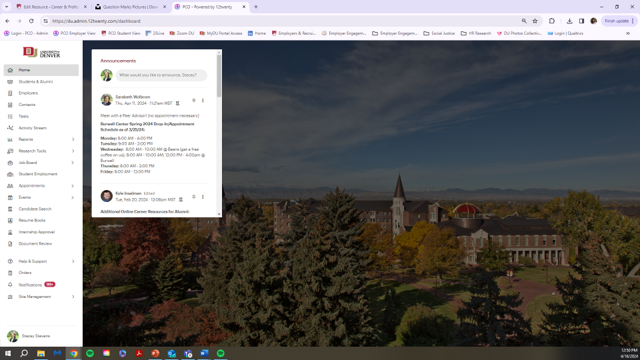Open the 'PCO Employer View' bookmark
The width and height of the screenshot is (640, 360).
[x=74, y=33]
